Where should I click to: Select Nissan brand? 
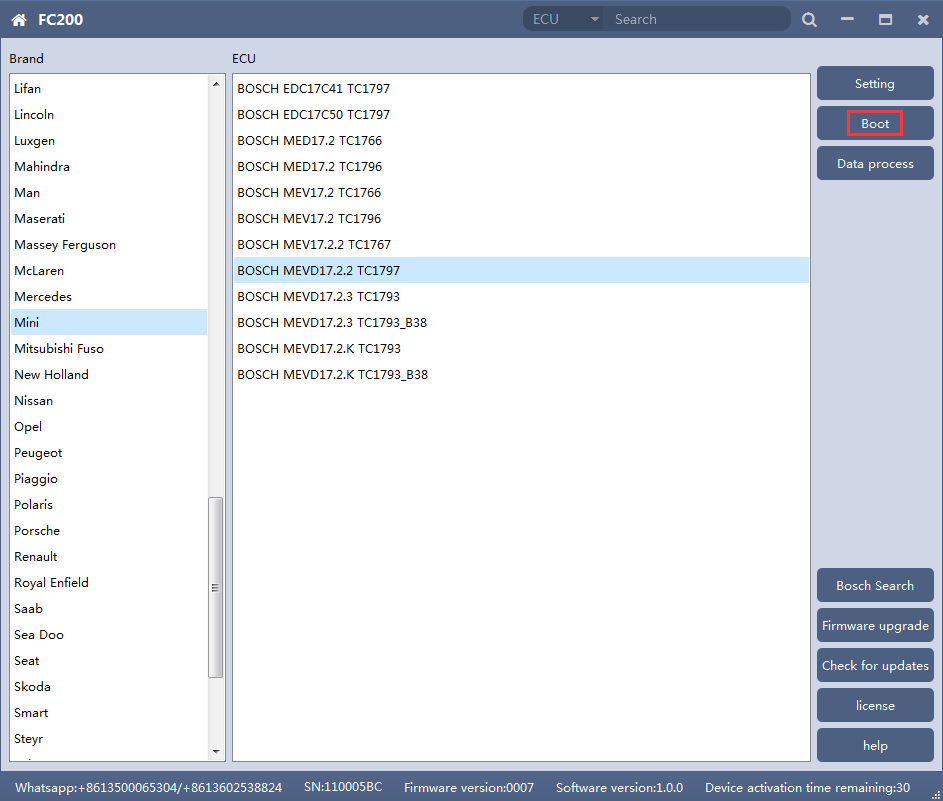(109, 400)
